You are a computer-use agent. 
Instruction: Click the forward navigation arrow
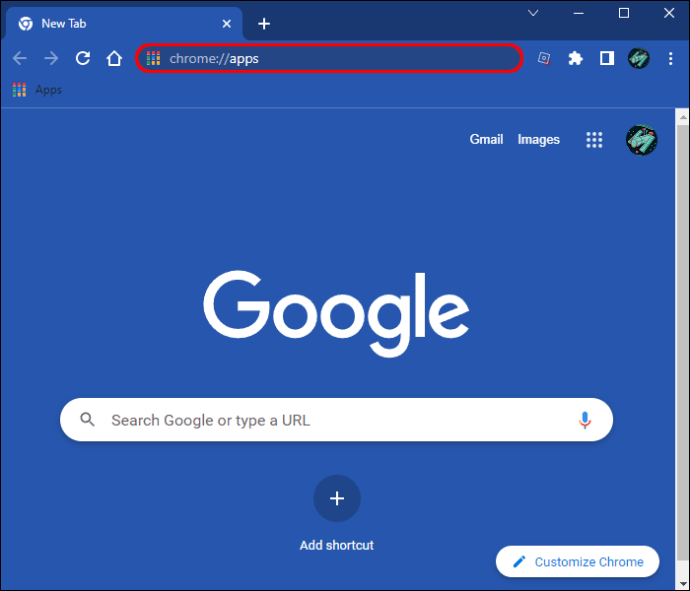tap(51, 58)
